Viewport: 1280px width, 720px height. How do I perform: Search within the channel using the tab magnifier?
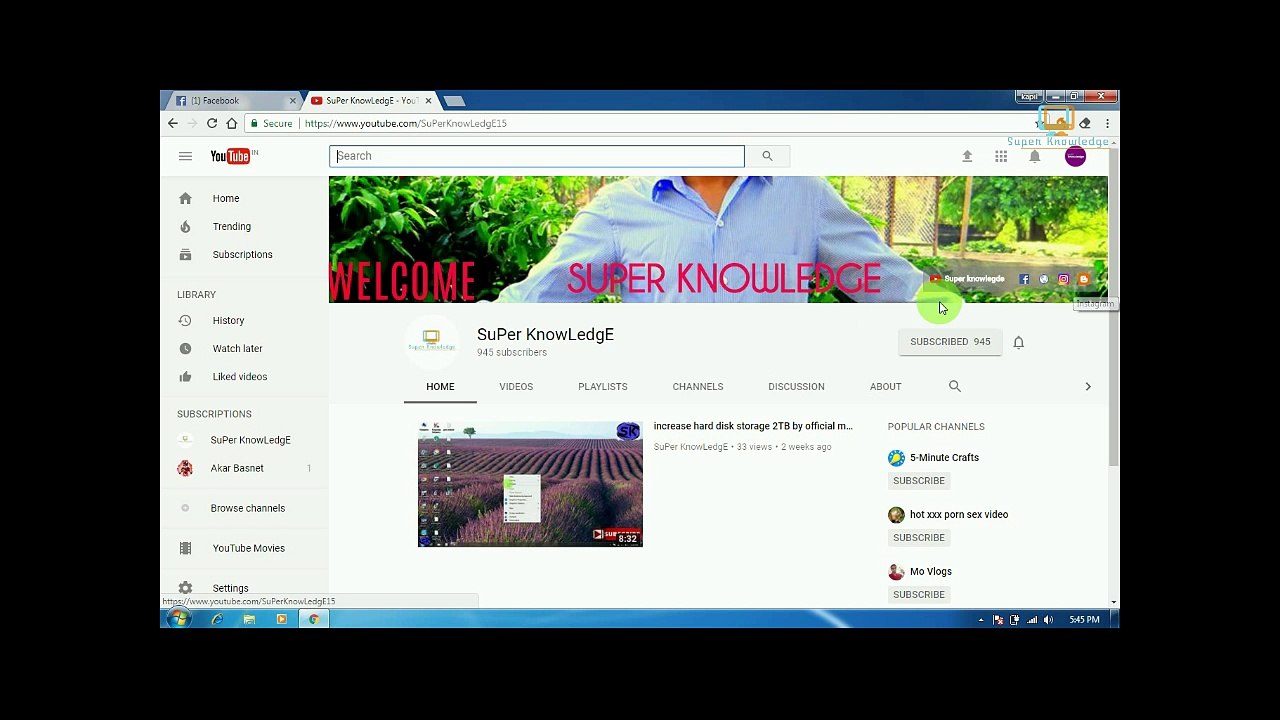[x=955, y=386]
